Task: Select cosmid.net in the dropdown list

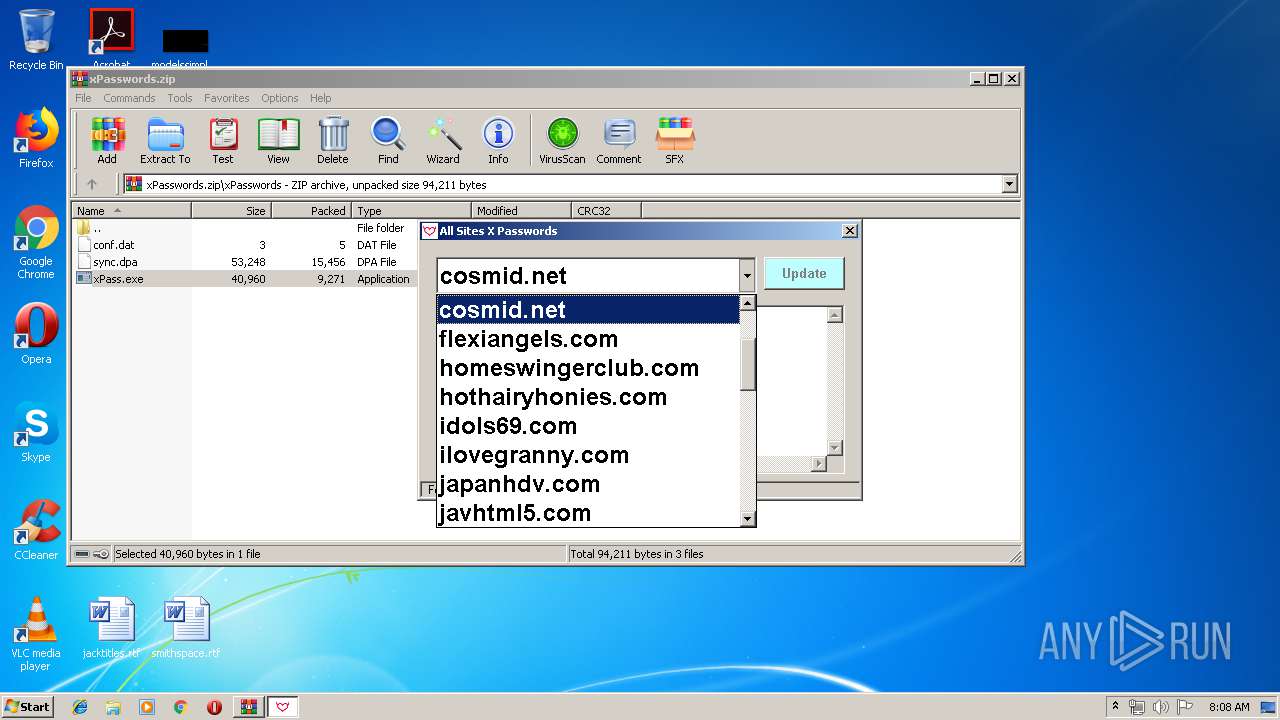Action: (589, 310)
